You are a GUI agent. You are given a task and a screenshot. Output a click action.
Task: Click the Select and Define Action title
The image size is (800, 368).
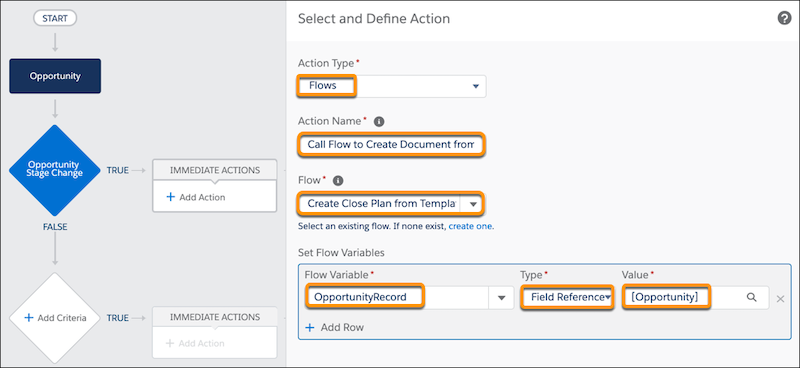coord(374,19)
